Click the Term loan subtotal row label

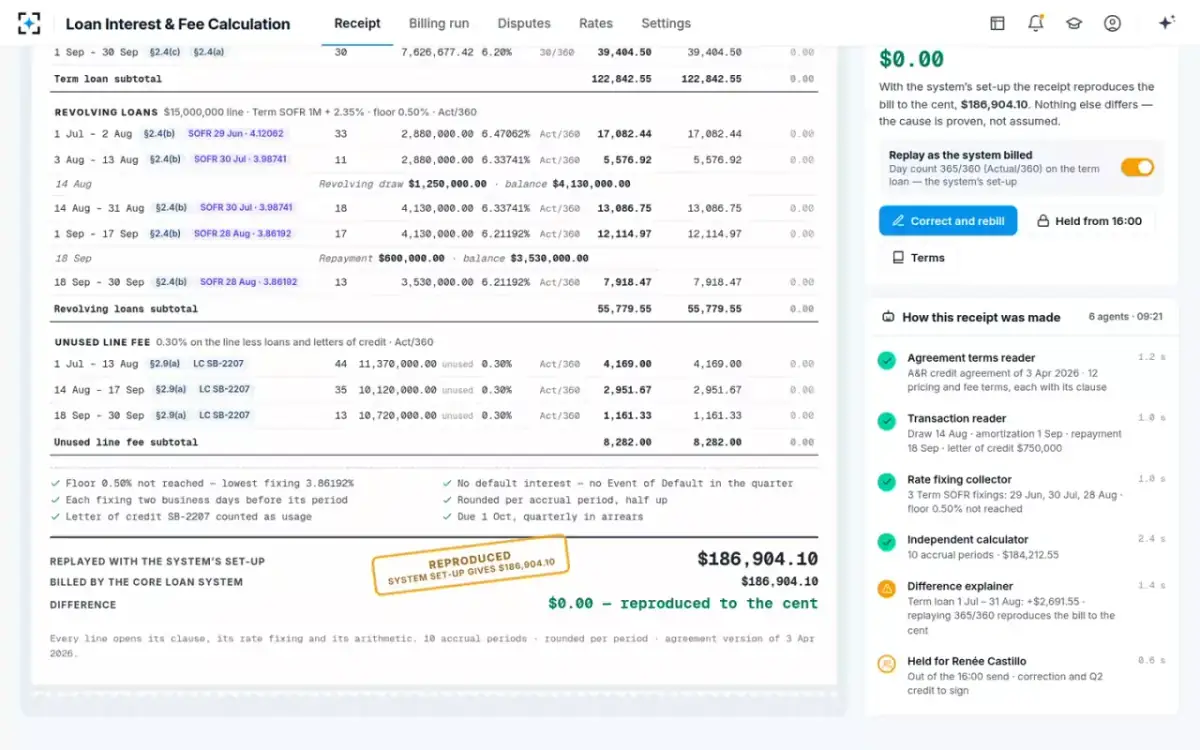(107, 79)
